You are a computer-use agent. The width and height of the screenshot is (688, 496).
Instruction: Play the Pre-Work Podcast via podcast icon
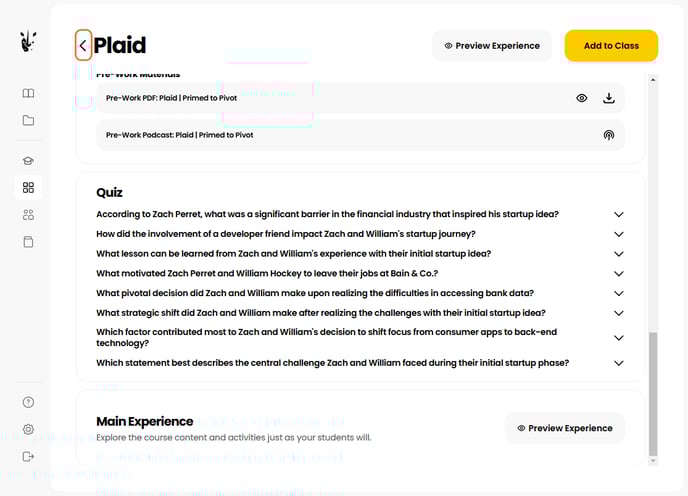click(609, 135)
